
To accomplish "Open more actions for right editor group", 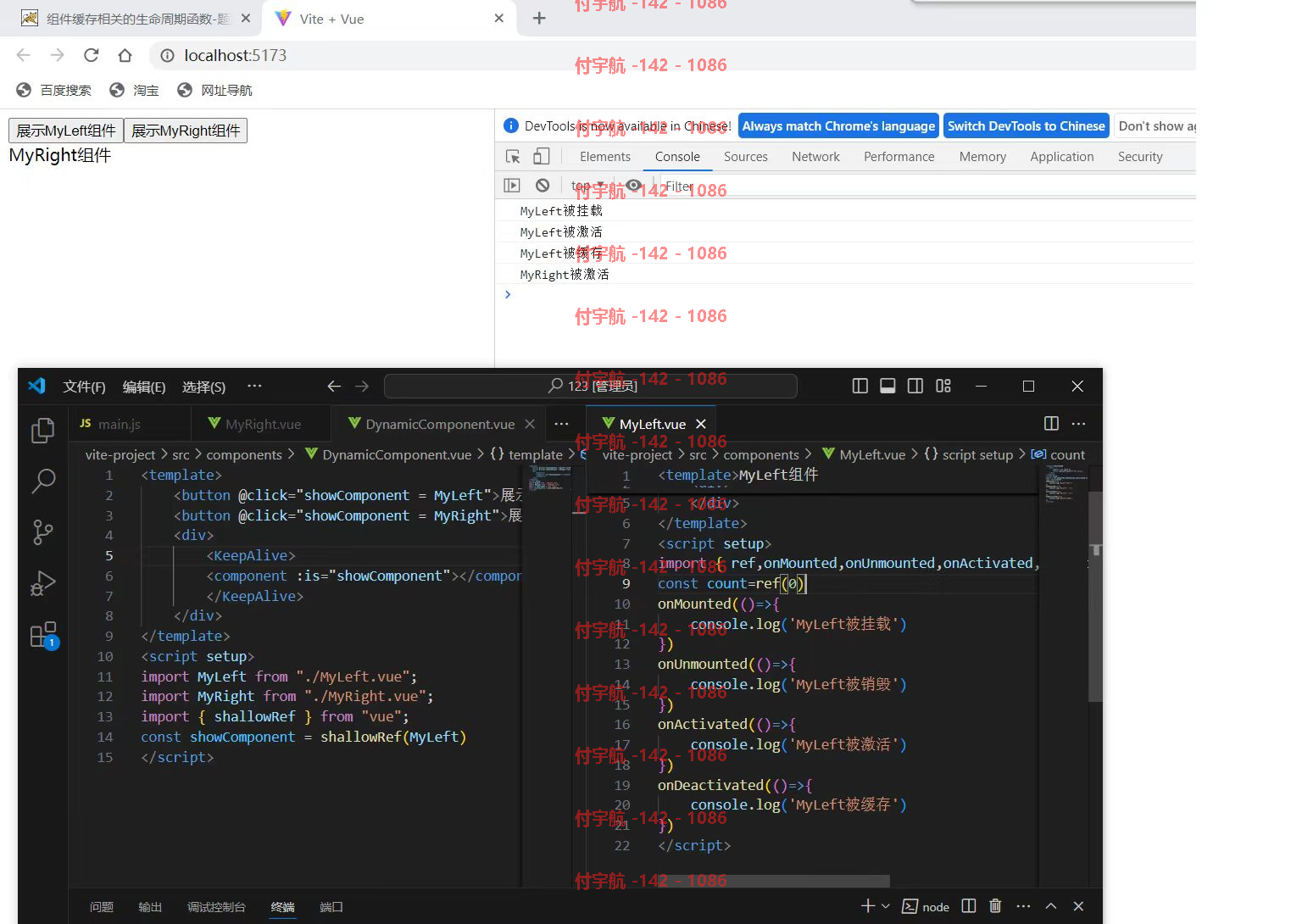I will coord(1078,423).
